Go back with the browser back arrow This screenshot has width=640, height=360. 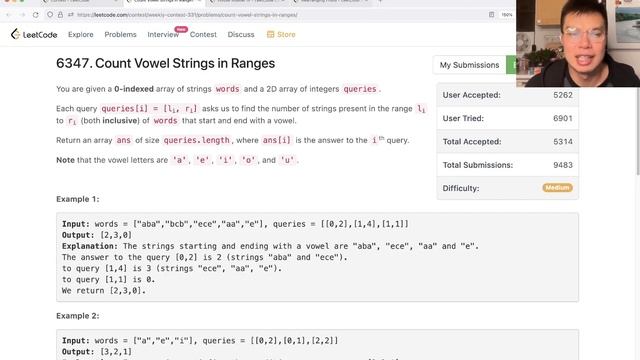(x=8, y=15)
